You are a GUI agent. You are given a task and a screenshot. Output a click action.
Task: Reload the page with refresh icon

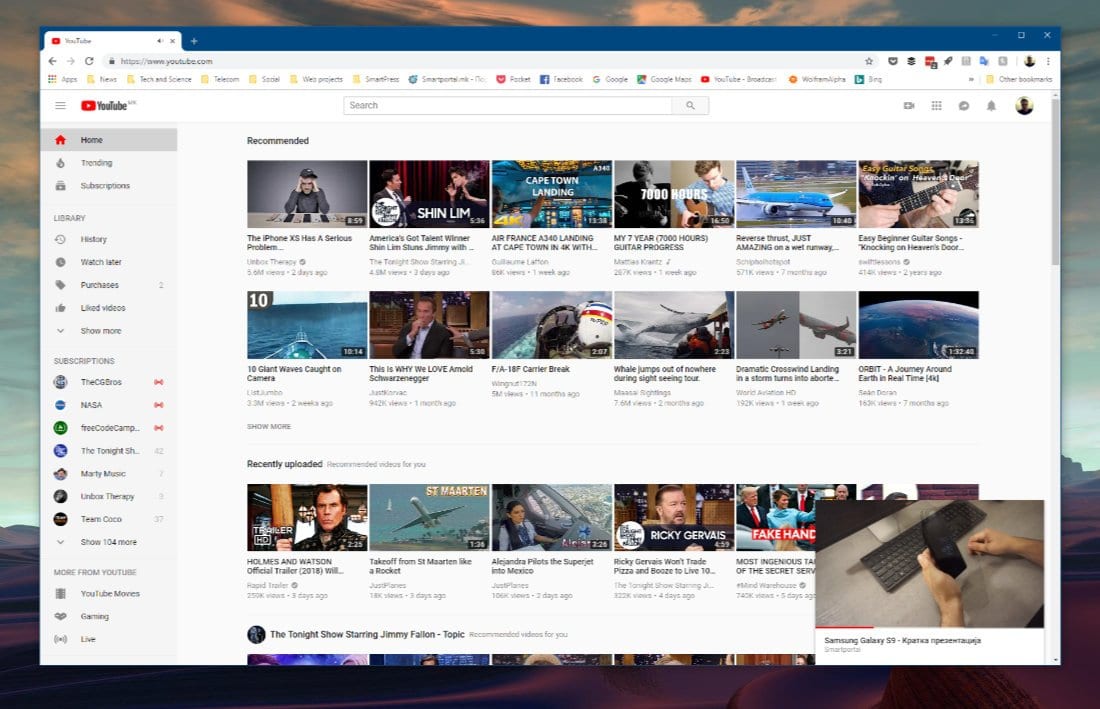[89, 61]
